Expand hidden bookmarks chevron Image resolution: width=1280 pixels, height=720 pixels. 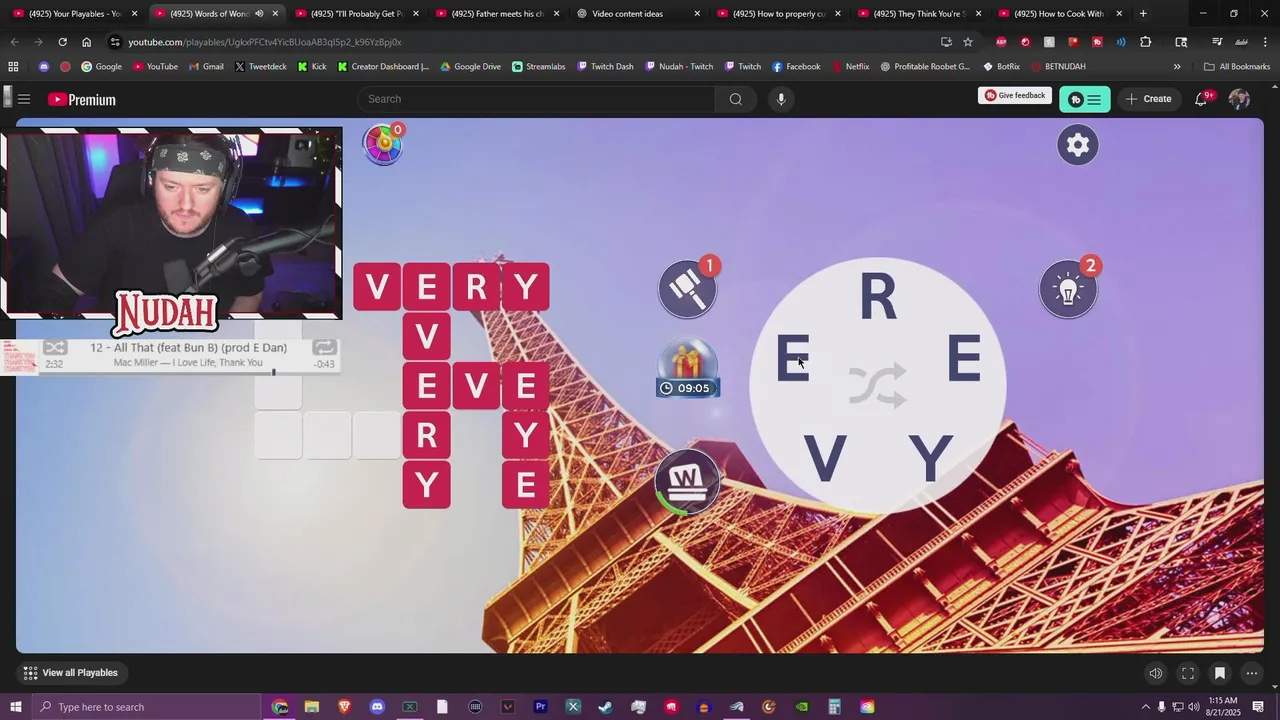[x=1177, y=67]
